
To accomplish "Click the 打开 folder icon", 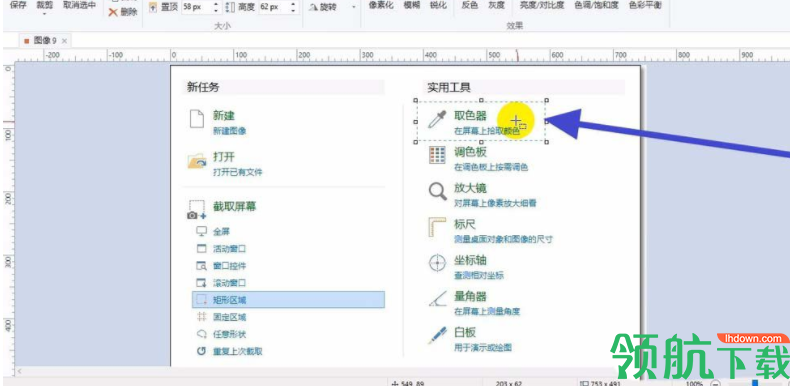I will pos(197,161).
